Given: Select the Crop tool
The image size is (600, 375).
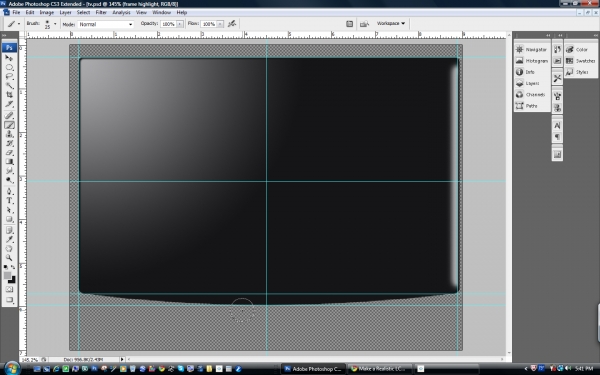Looking at the screenshot, I should [x=9, y=95].
